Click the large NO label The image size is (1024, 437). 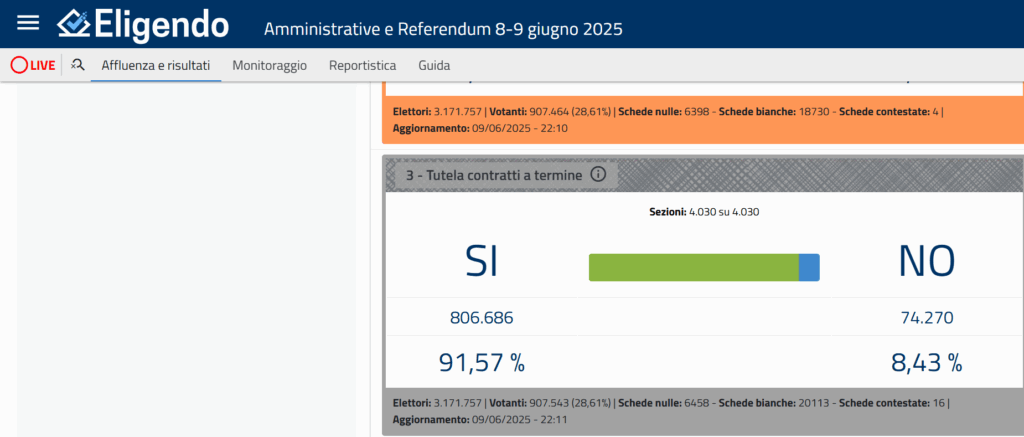926,262
